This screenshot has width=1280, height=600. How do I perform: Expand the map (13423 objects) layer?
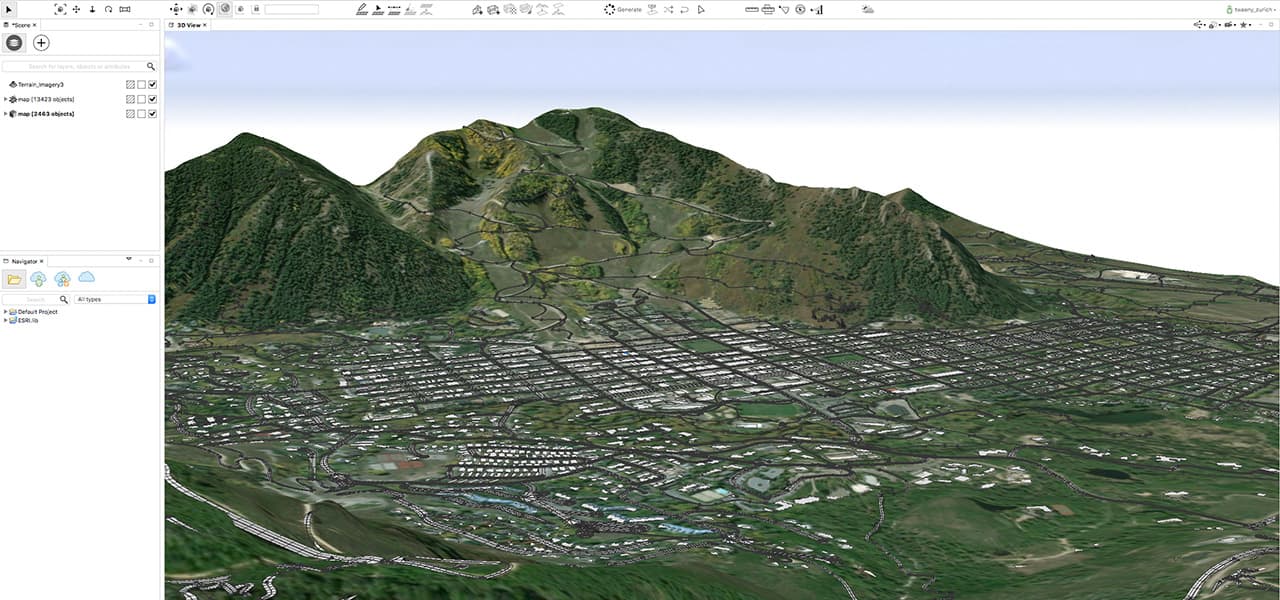(x=5, y=99)
